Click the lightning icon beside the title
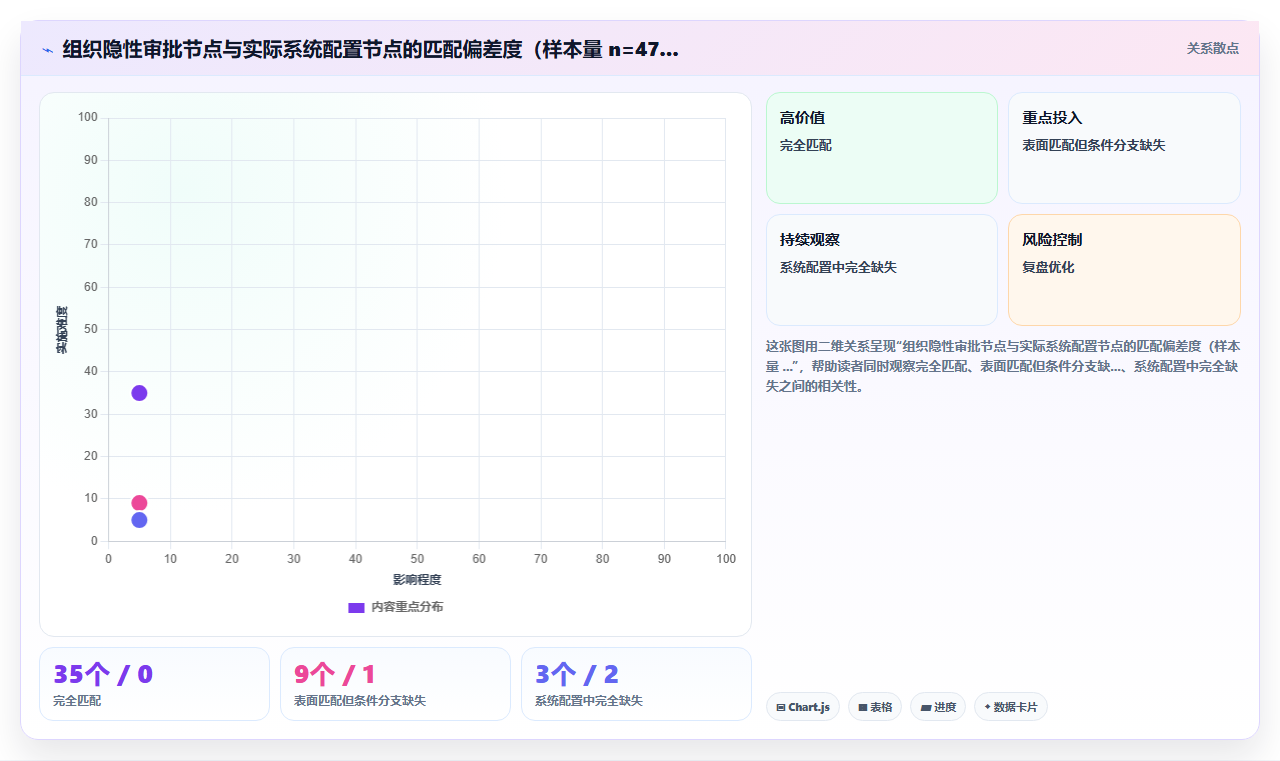This screenshot has width=1280, height=761. click(x=47, y=49)
